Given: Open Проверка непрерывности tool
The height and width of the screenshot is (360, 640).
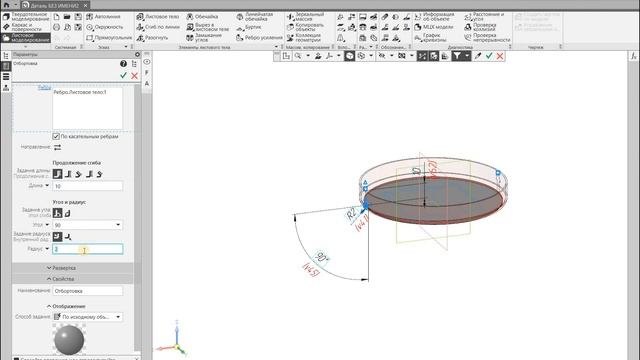Looking at the screenshot, I should click(487, 38).
